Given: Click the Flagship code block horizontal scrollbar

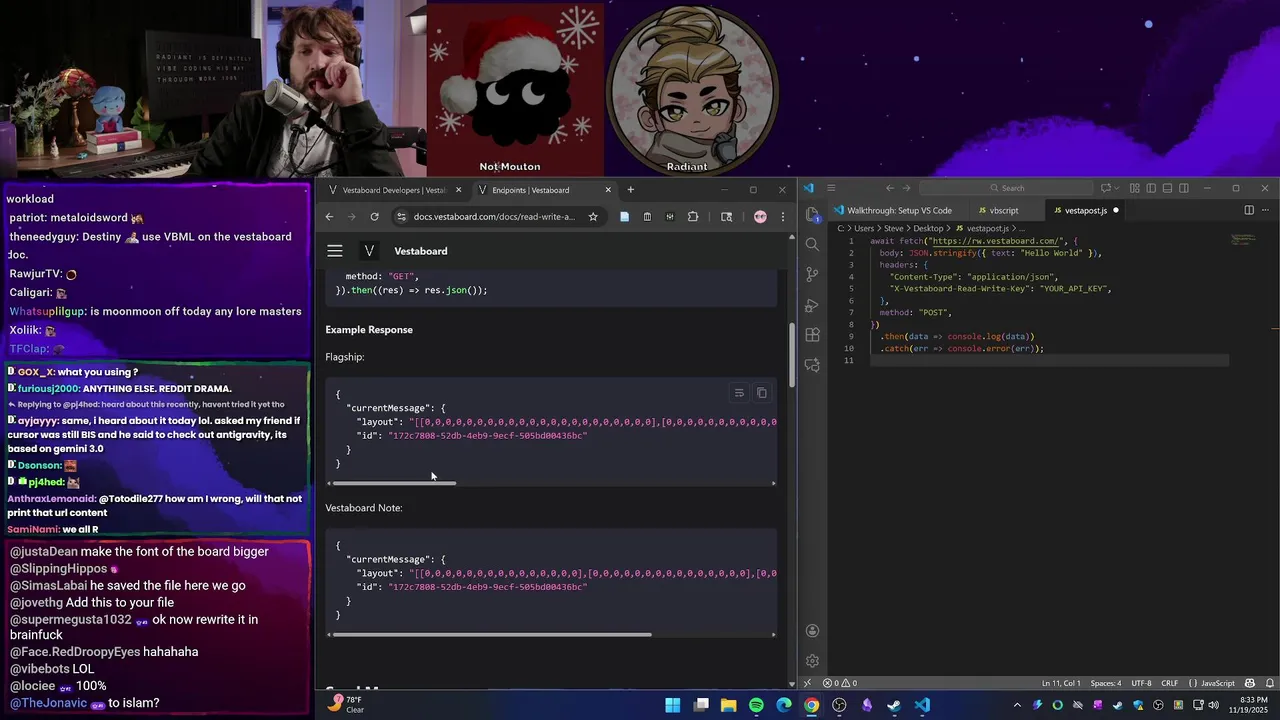Looking at the screenshot, I should coord(393,483).
